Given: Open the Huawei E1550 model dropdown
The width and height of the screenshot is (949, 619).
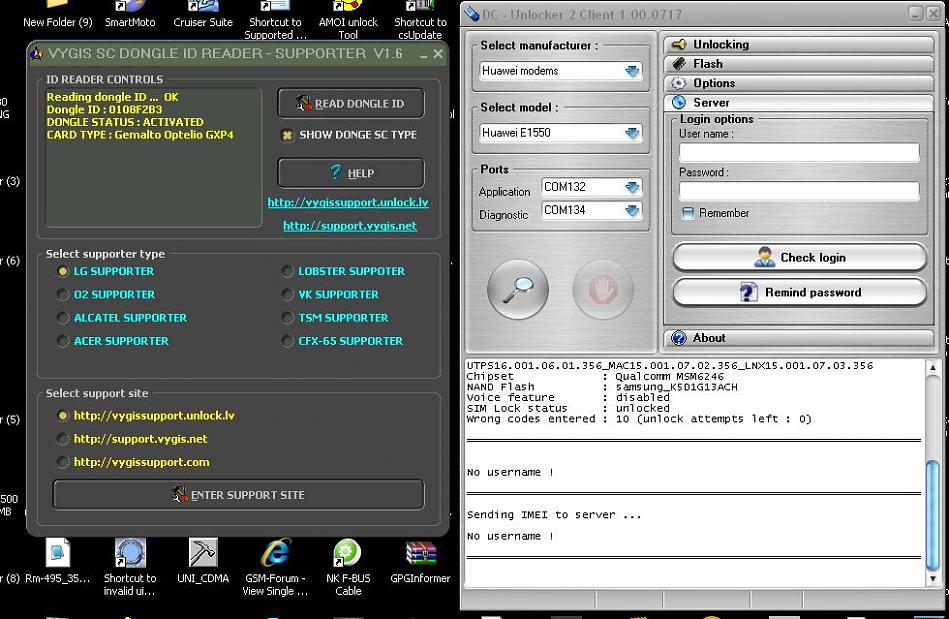Looking at the screenshot, I should pos(632,132).
